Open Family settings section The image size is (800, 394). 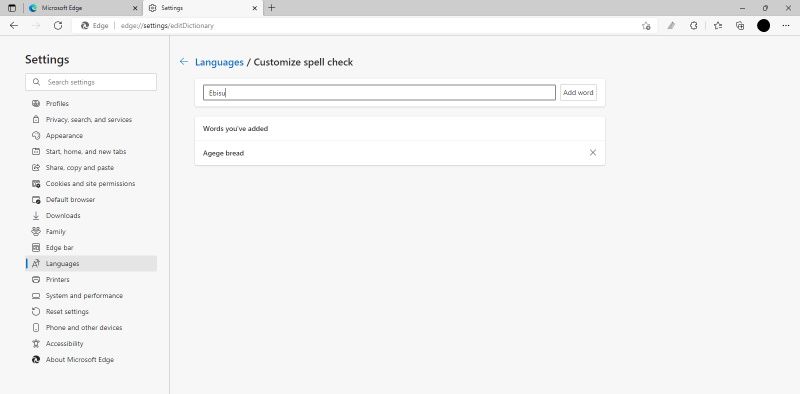pyautogui.click(x=91, y=232)
